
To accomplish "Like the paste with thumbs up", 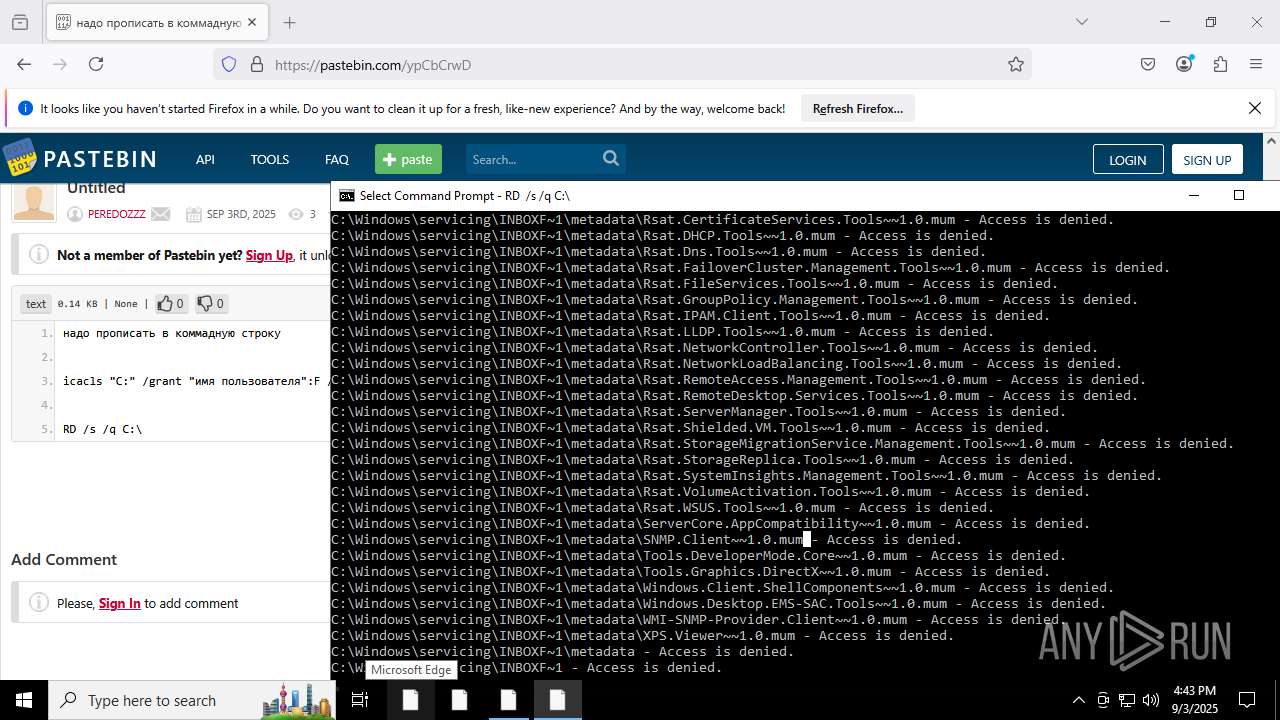I will pos(170,303).
